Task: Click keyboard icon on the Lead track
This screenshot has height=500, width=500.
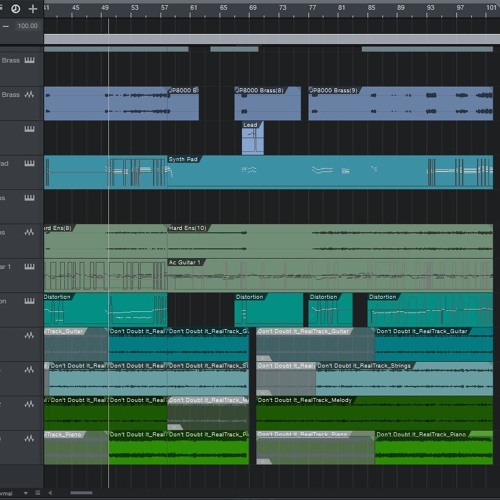Action: click(29, 129)
